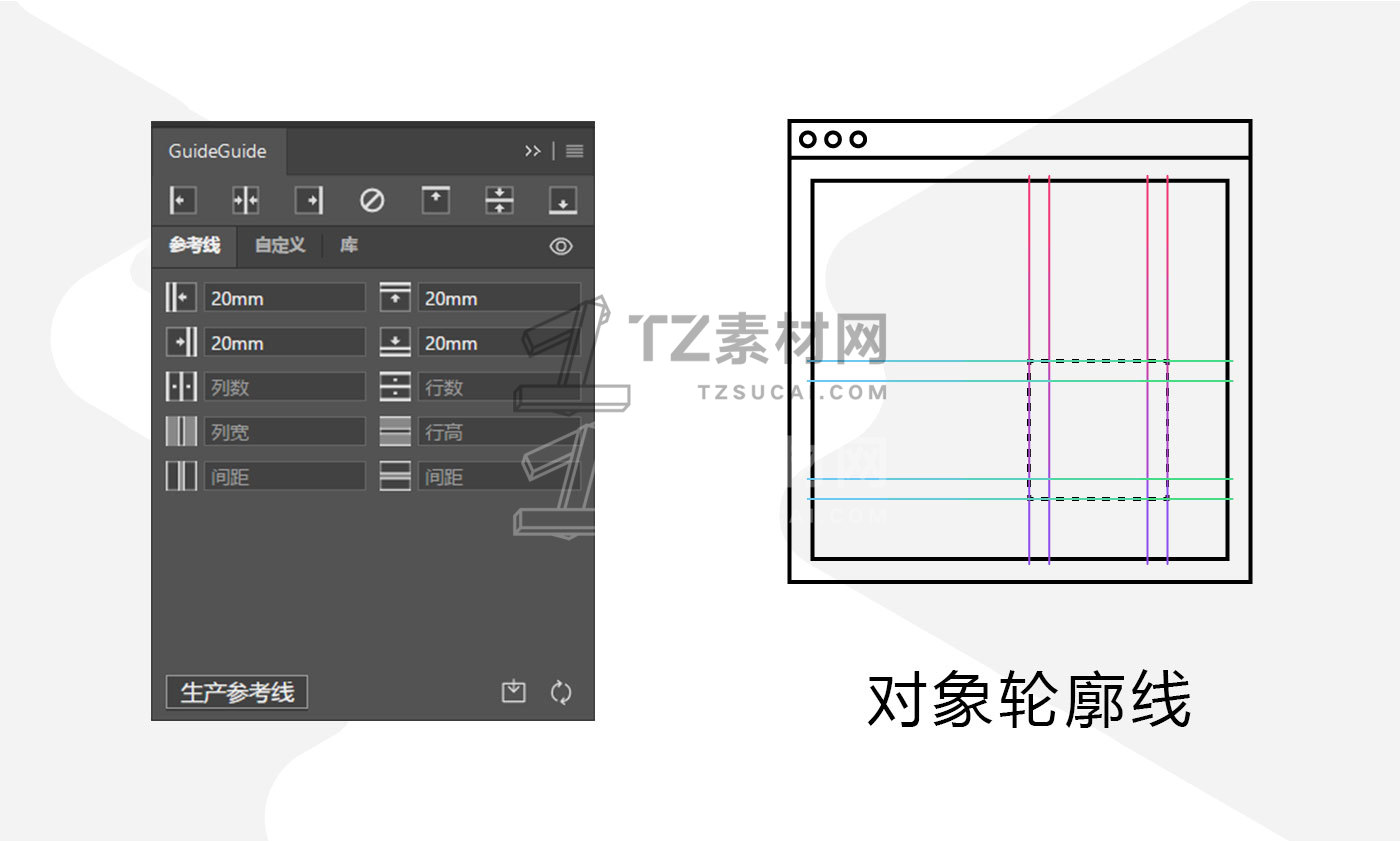Screen dimensions: 1400x841
Task: Click the 生产参考线 button
Action: [237, 692]
